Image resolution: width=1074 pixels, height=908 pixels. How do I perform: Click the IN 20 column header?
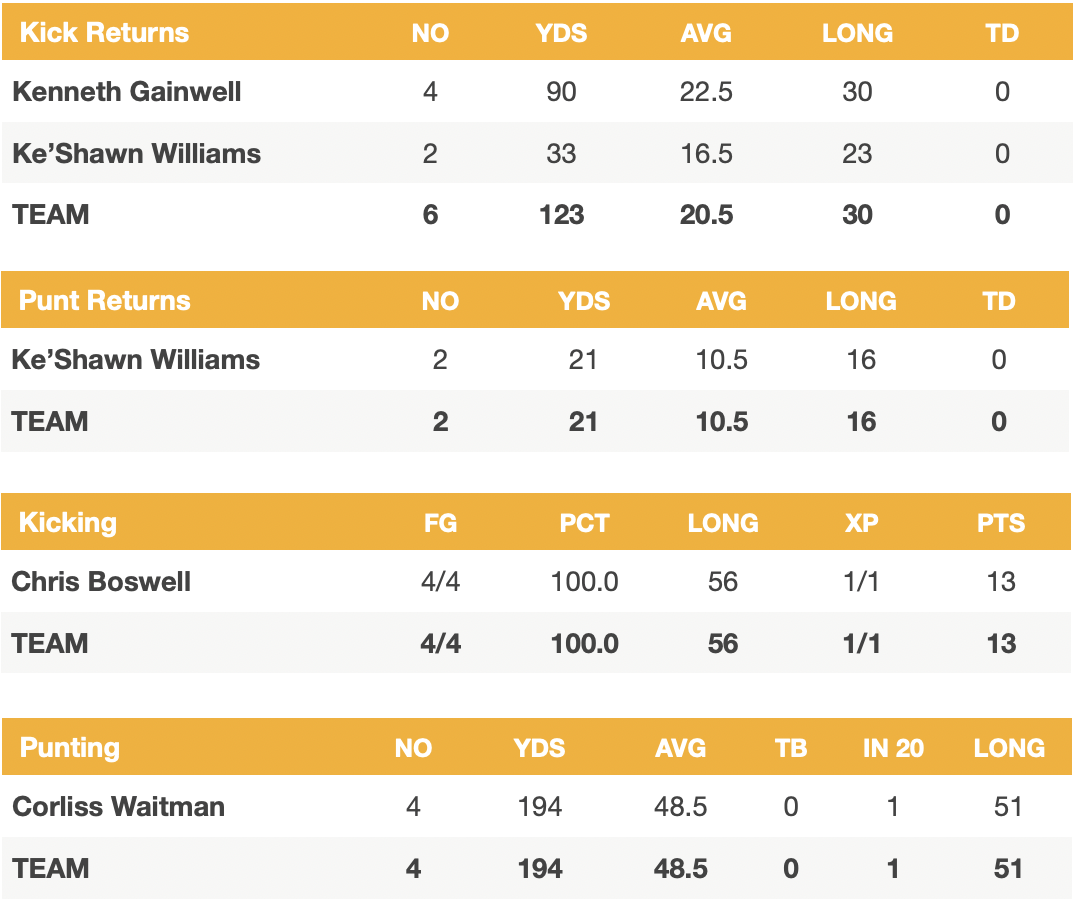[x=893, y=747]
